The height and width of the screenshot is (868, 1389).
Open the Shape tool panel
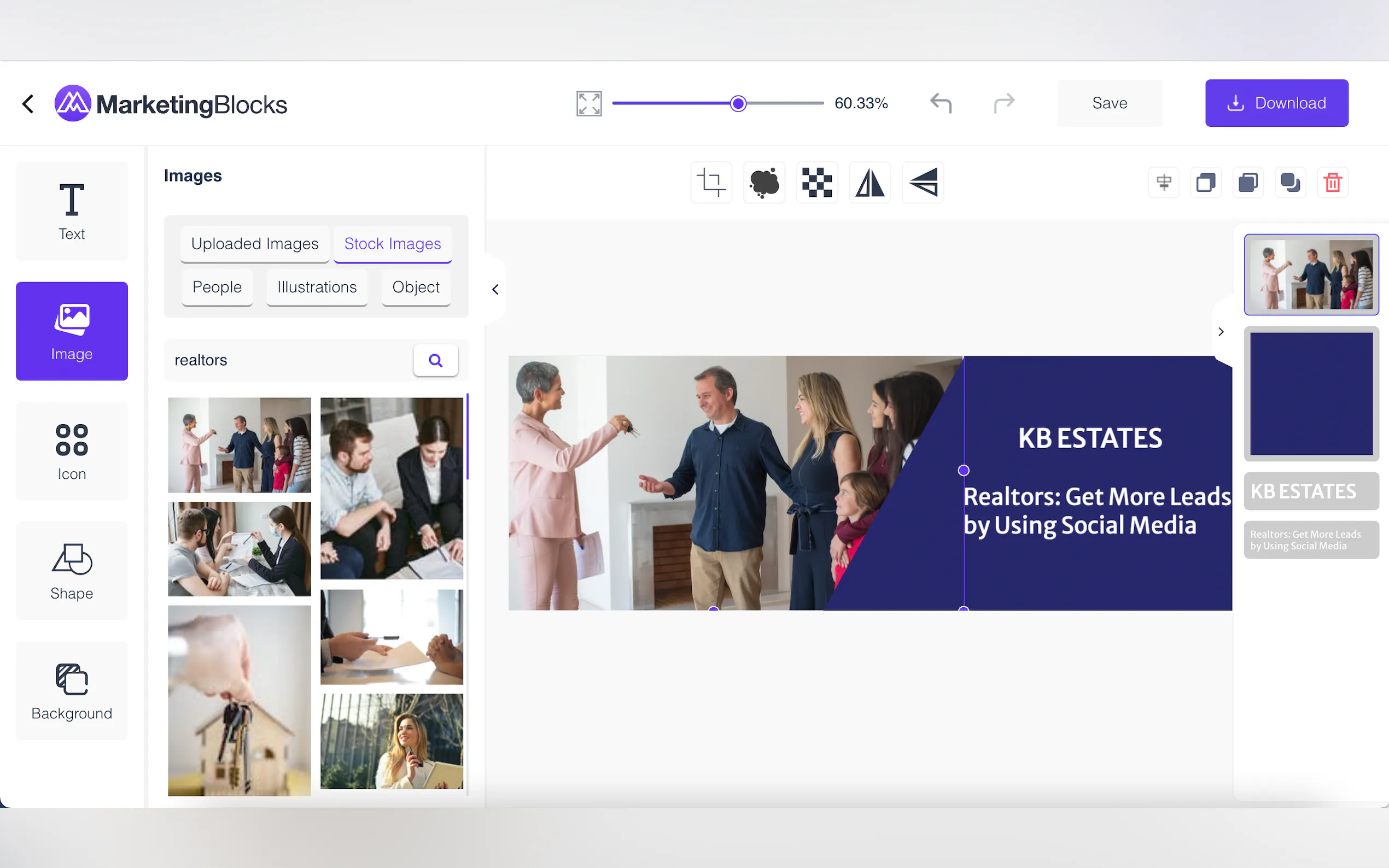point(72,571)
